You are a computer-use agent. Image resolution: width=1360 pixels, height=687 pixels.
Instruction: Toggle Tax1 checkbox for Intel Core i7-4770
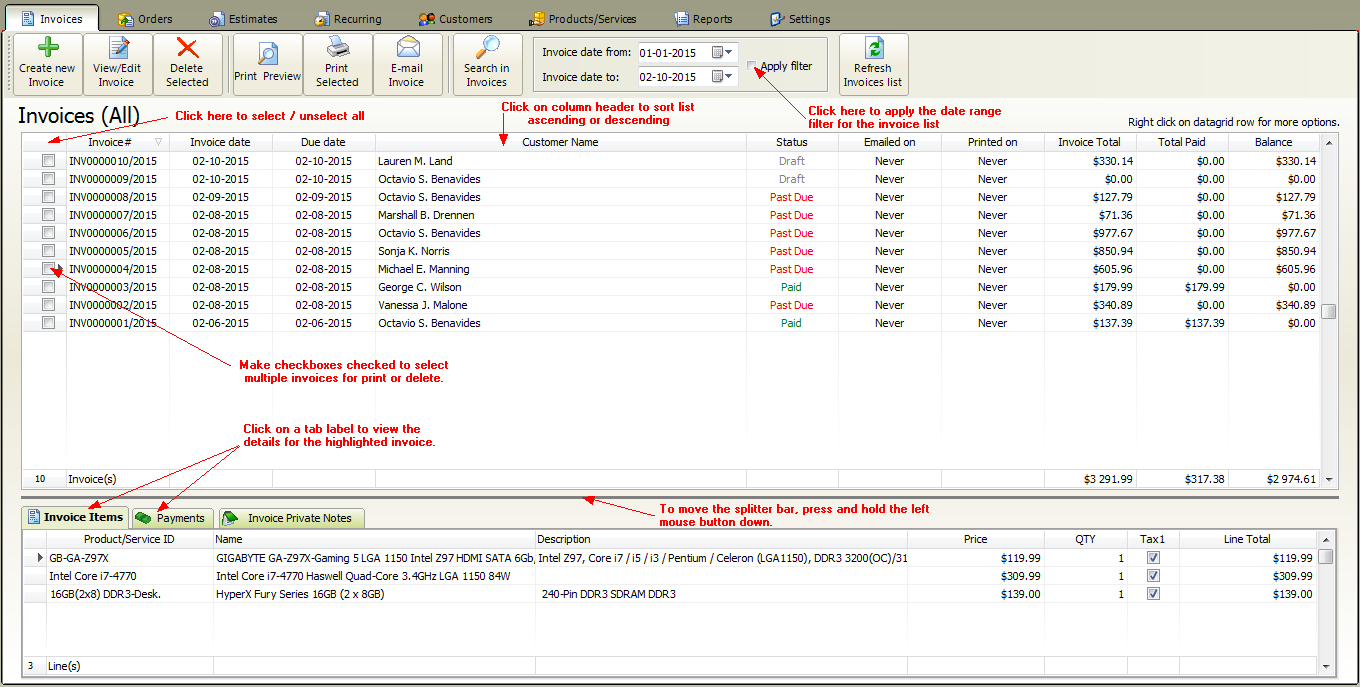coord(1153,576)
